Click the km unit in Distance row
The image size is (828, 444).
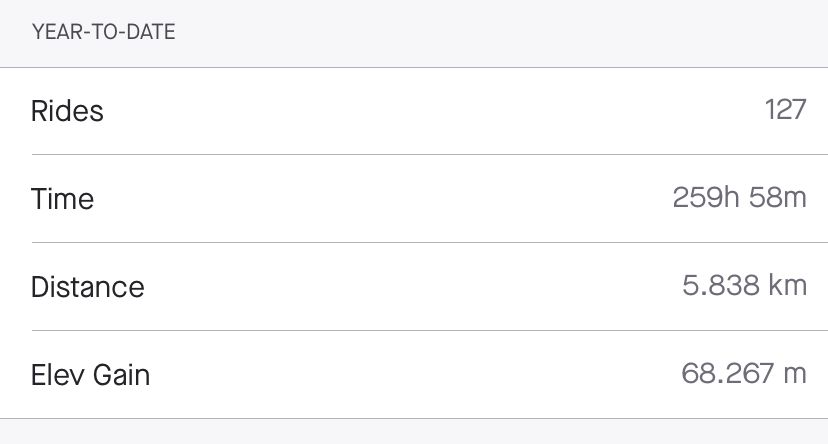point(788,286)
